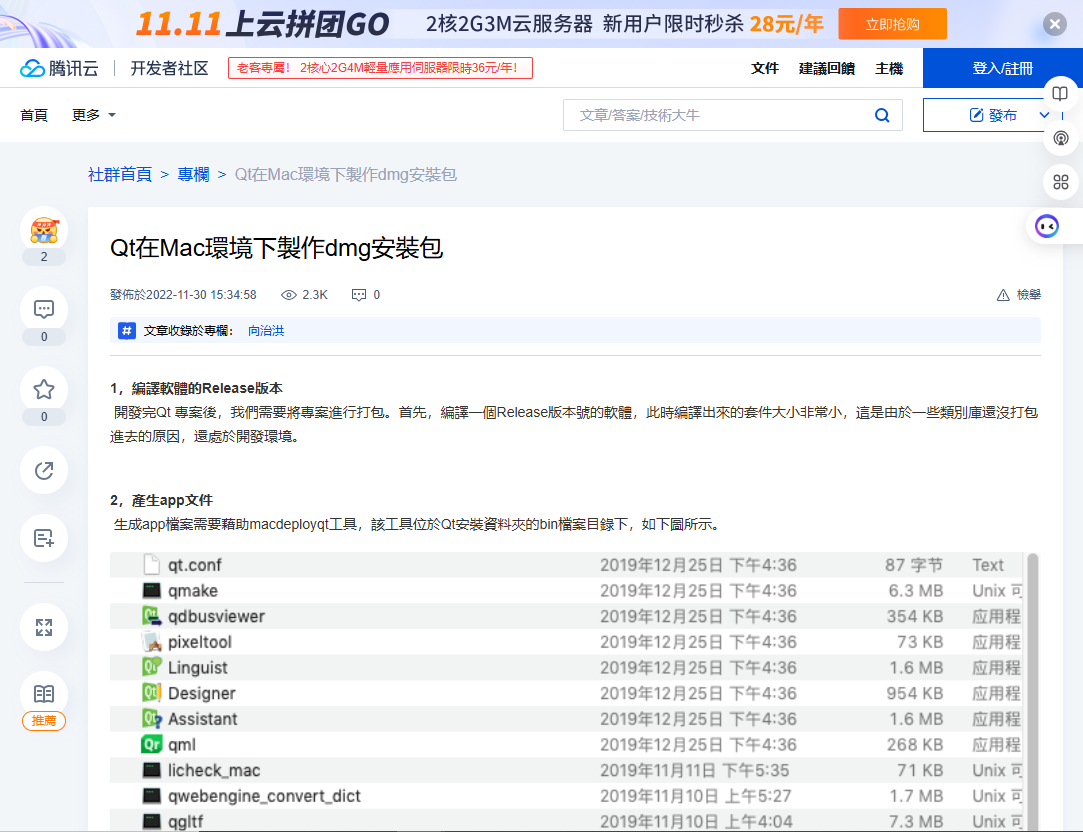The width and height of the screenshot is (1083, 832).
Task: Click the share icon in left sidebar
Action: point(44,470)
